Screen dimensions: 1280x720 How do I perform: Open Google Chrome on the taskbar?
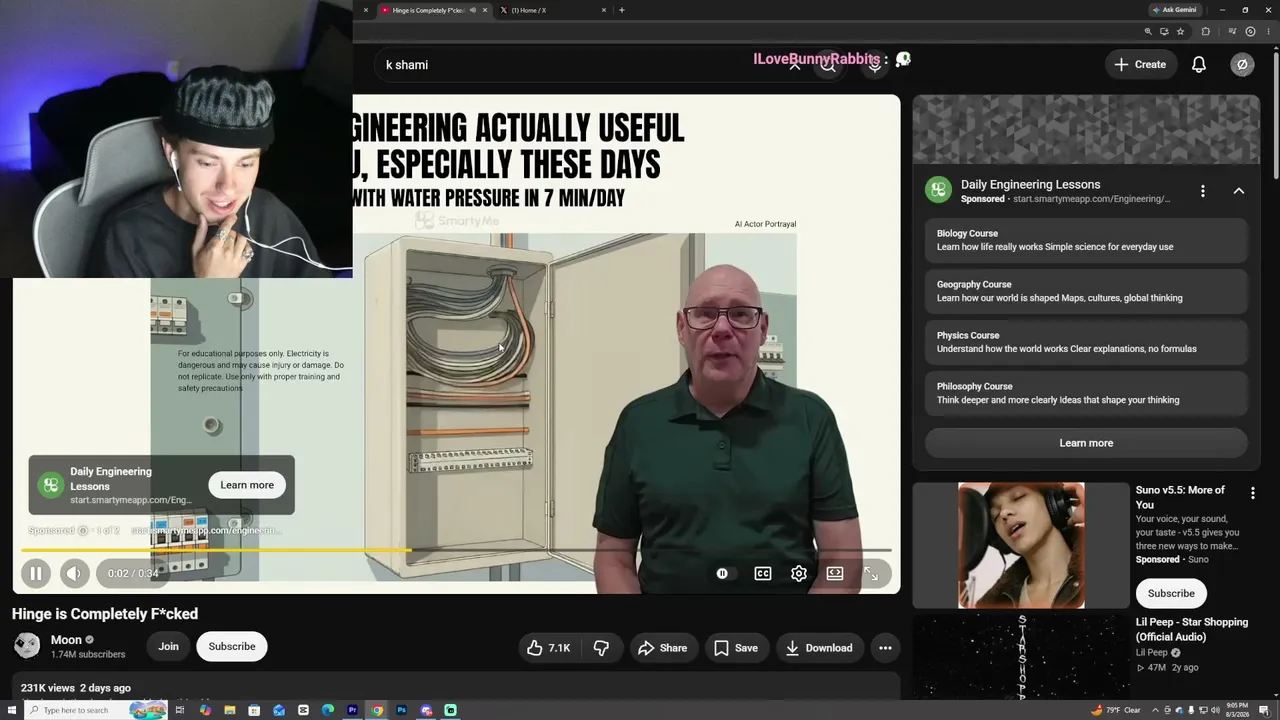pyautogui.click(x=377, y=710)
